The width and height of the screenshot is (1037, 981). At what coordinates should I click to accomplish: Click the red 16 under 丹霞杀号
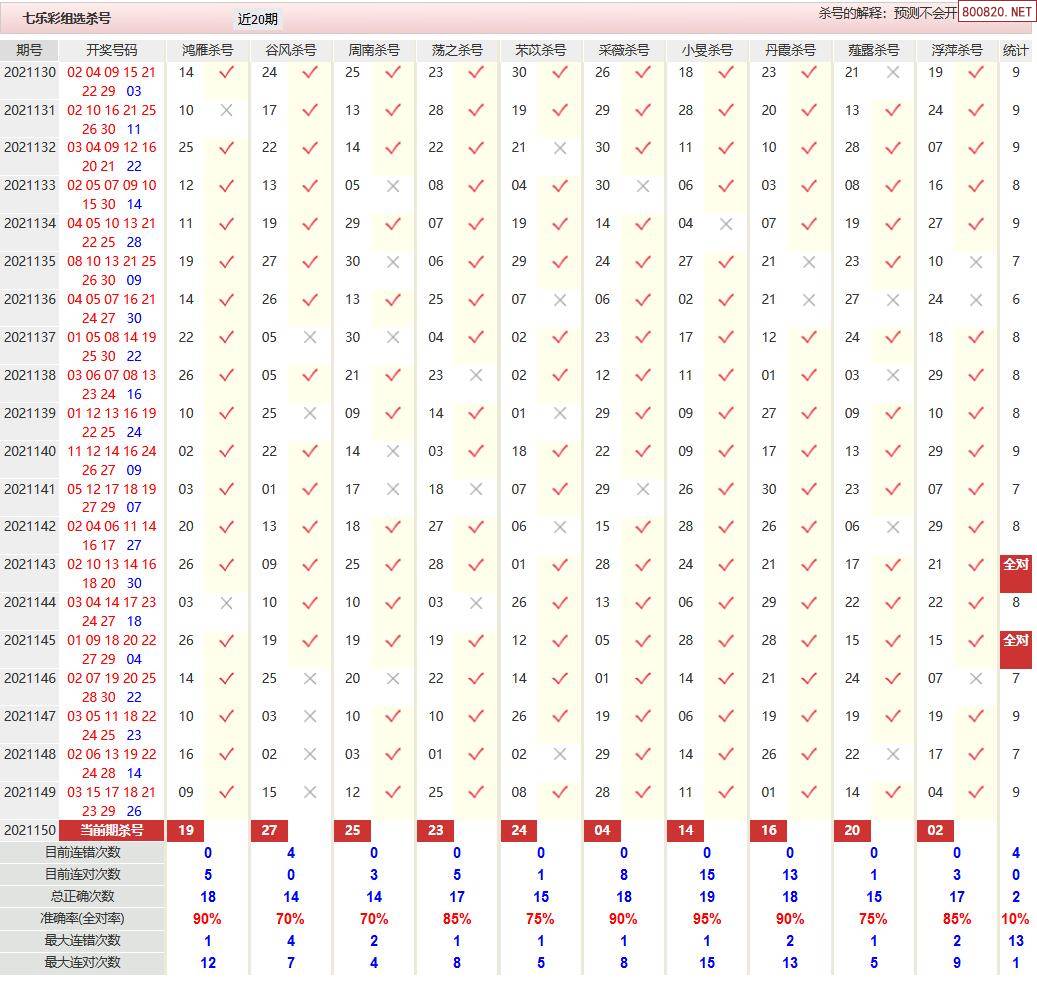(x=768, y=831)
